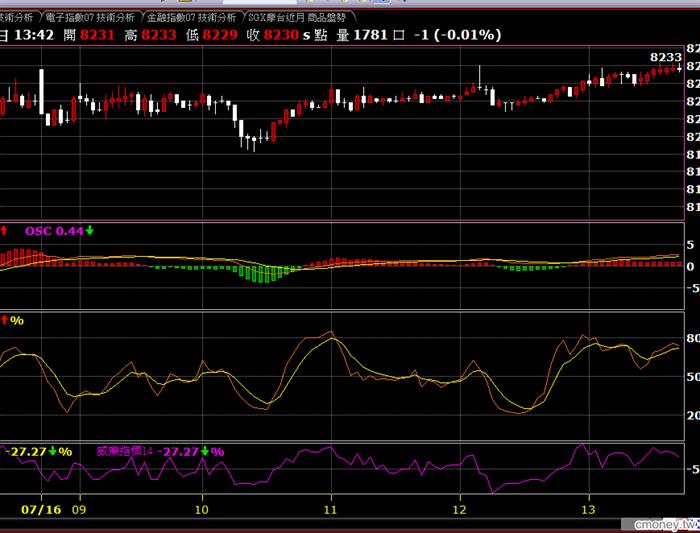Open the 金融指數07 技術分析 tab
This screenshot has width=700, height=533.
click(x=192, y=17)
